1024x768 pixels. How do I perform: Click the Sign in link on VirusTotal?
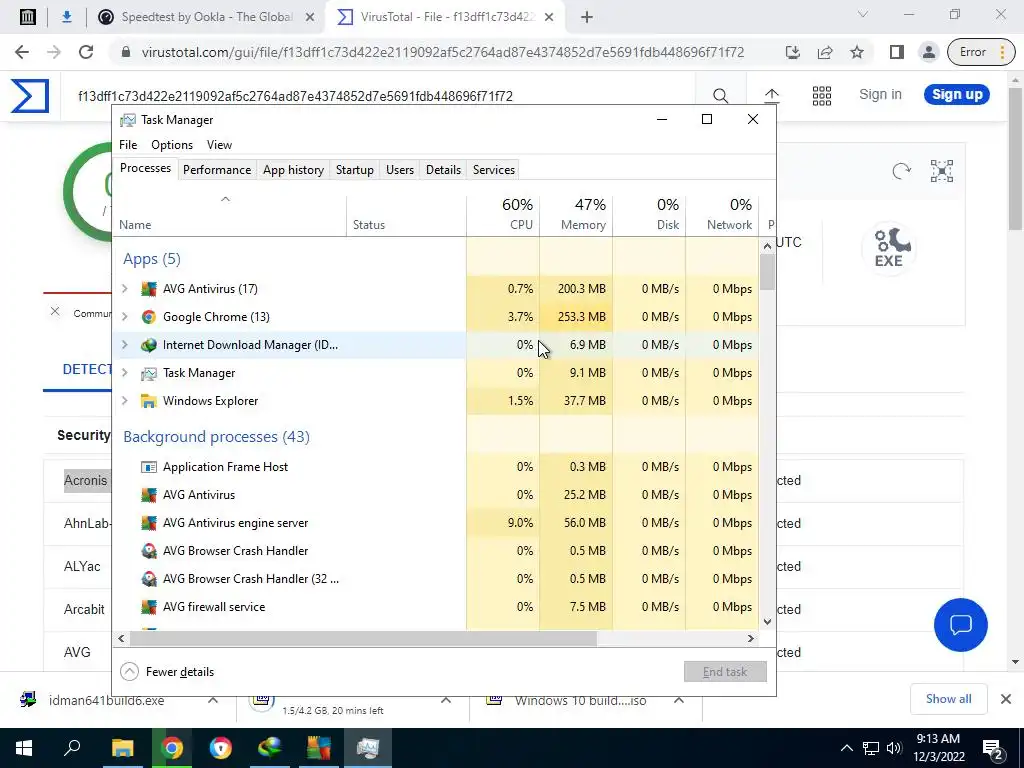coord(880,95)
